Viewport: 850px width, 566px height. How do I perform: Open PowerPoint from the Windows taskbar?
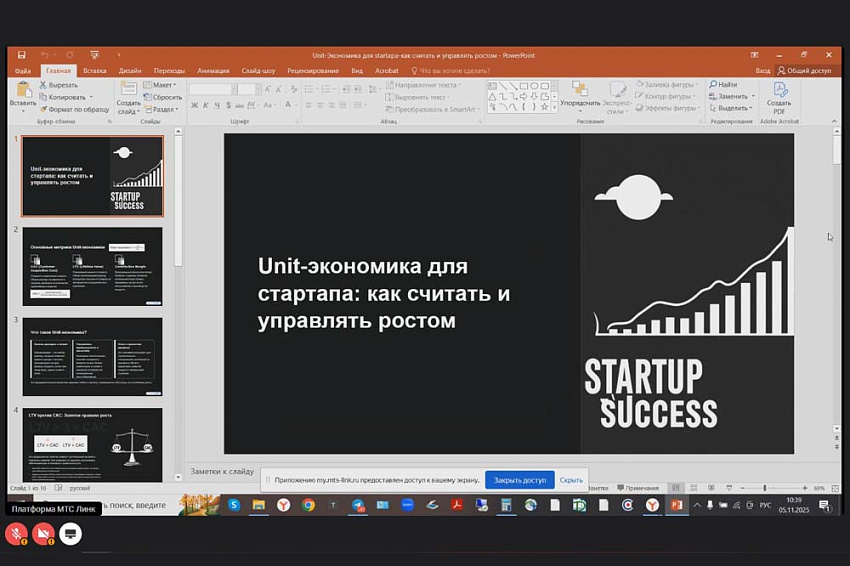click(x=676, y=506)
